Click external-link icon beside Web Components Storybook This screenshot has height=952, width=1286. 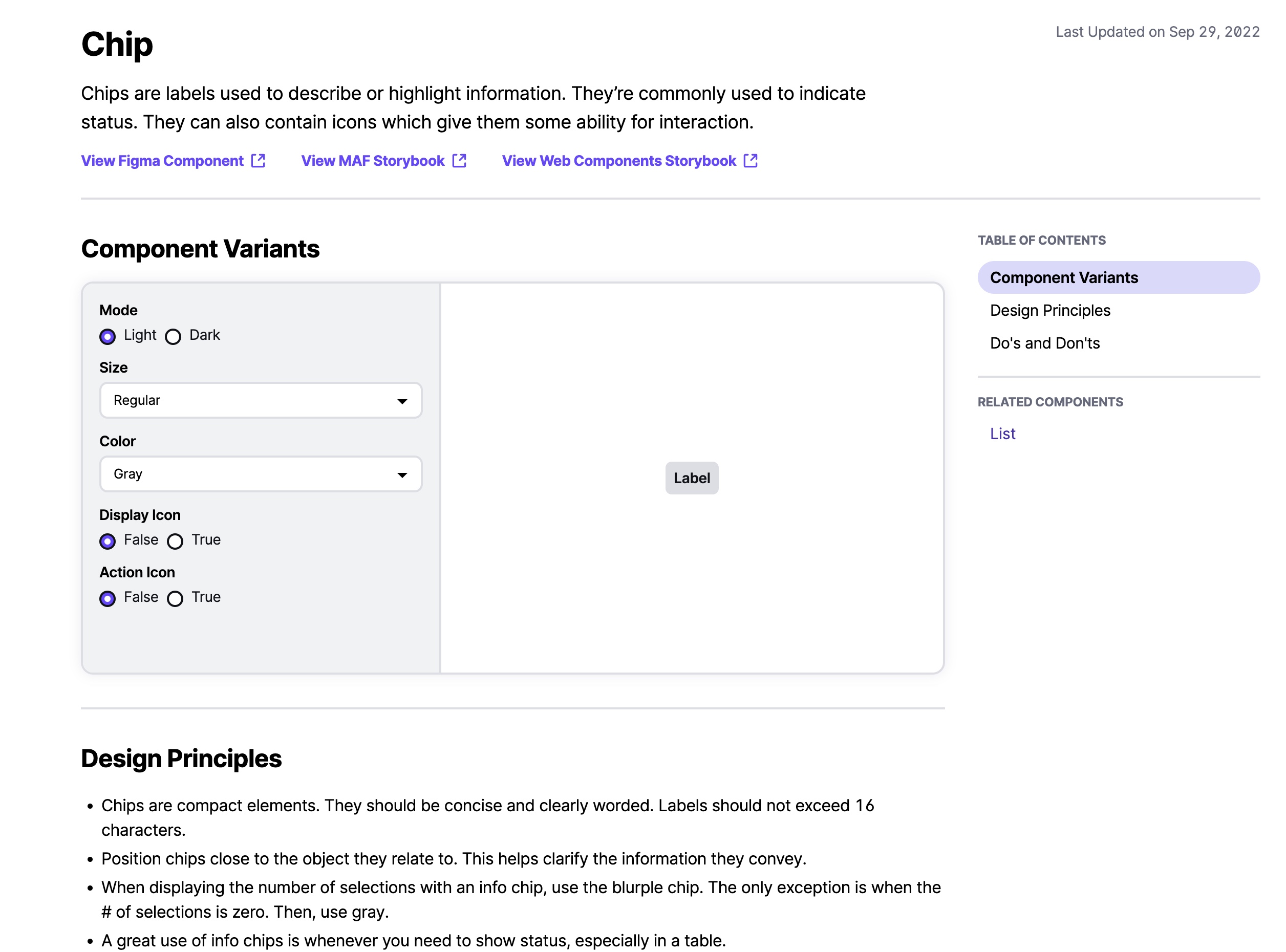click(750, 161)
